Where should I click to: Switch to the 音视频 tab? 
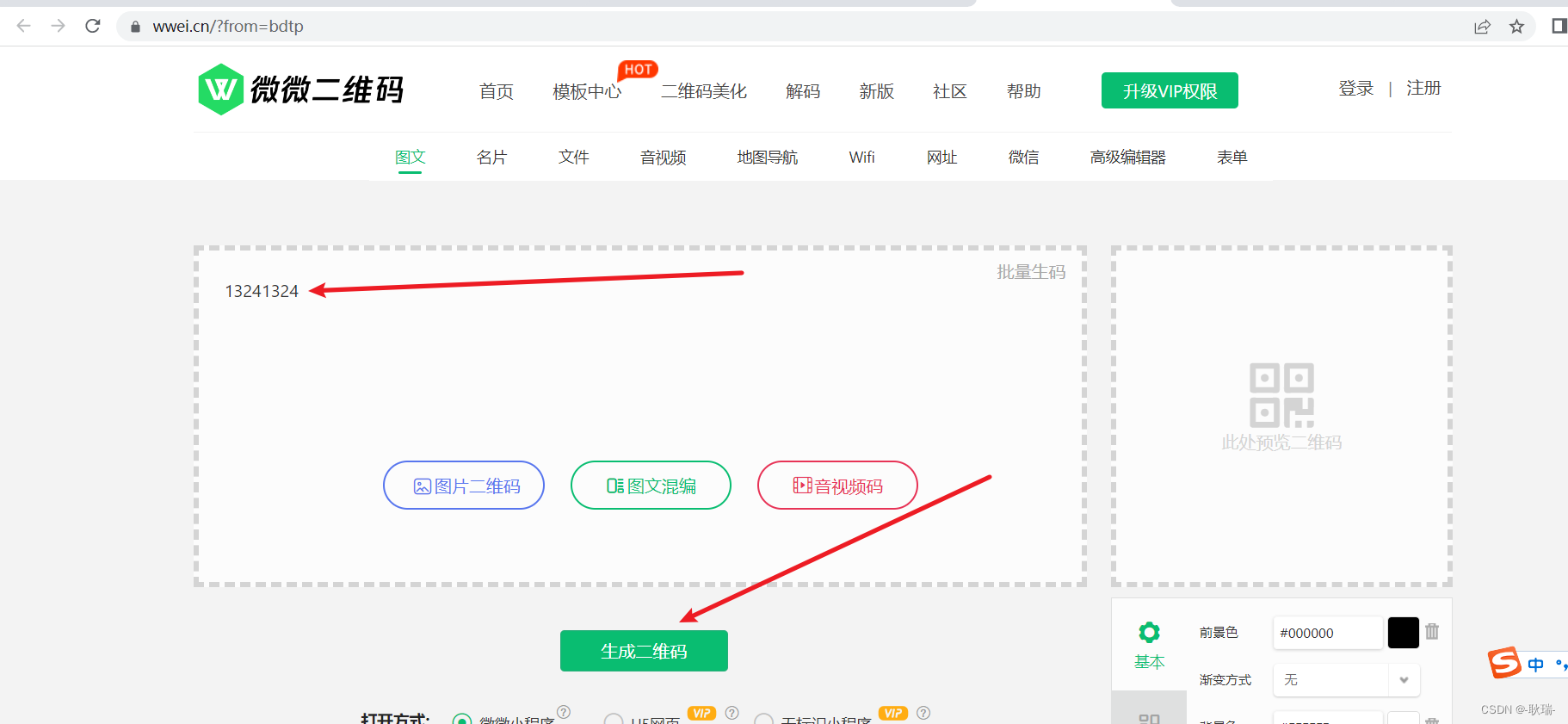(664, 157)
